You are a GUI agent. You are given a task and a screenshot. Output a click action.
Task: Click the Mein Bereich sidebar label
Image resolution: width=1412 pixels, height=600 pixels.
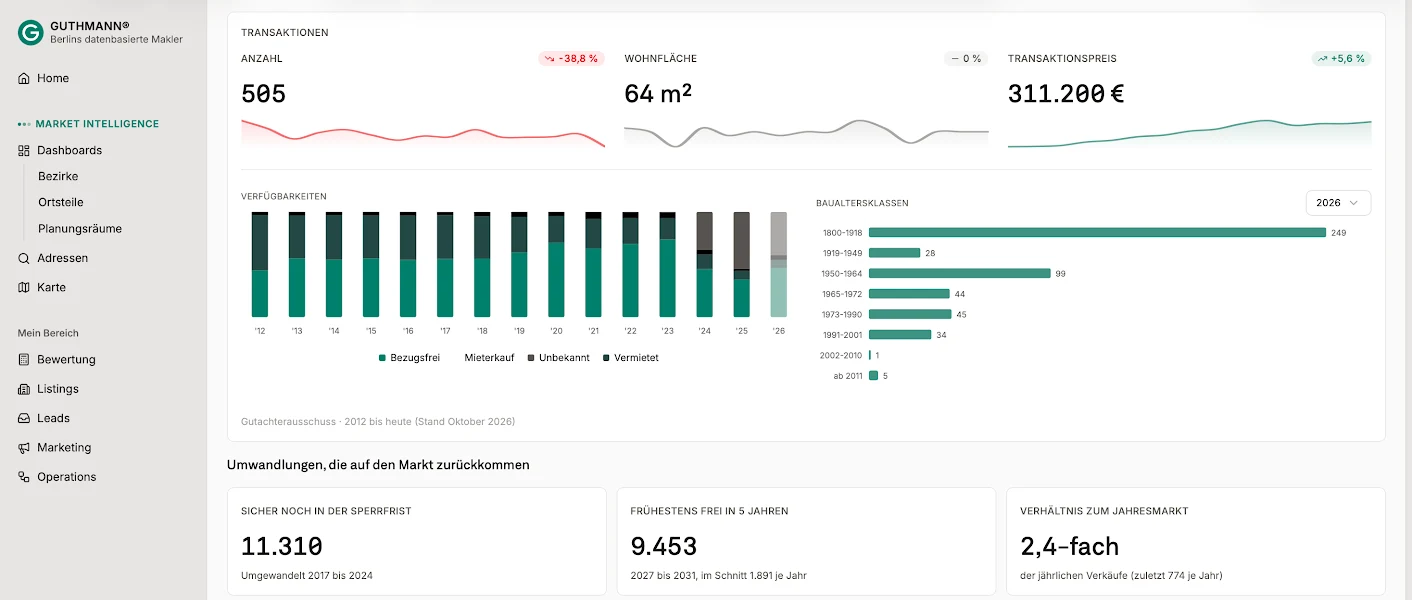click(48, 333)
